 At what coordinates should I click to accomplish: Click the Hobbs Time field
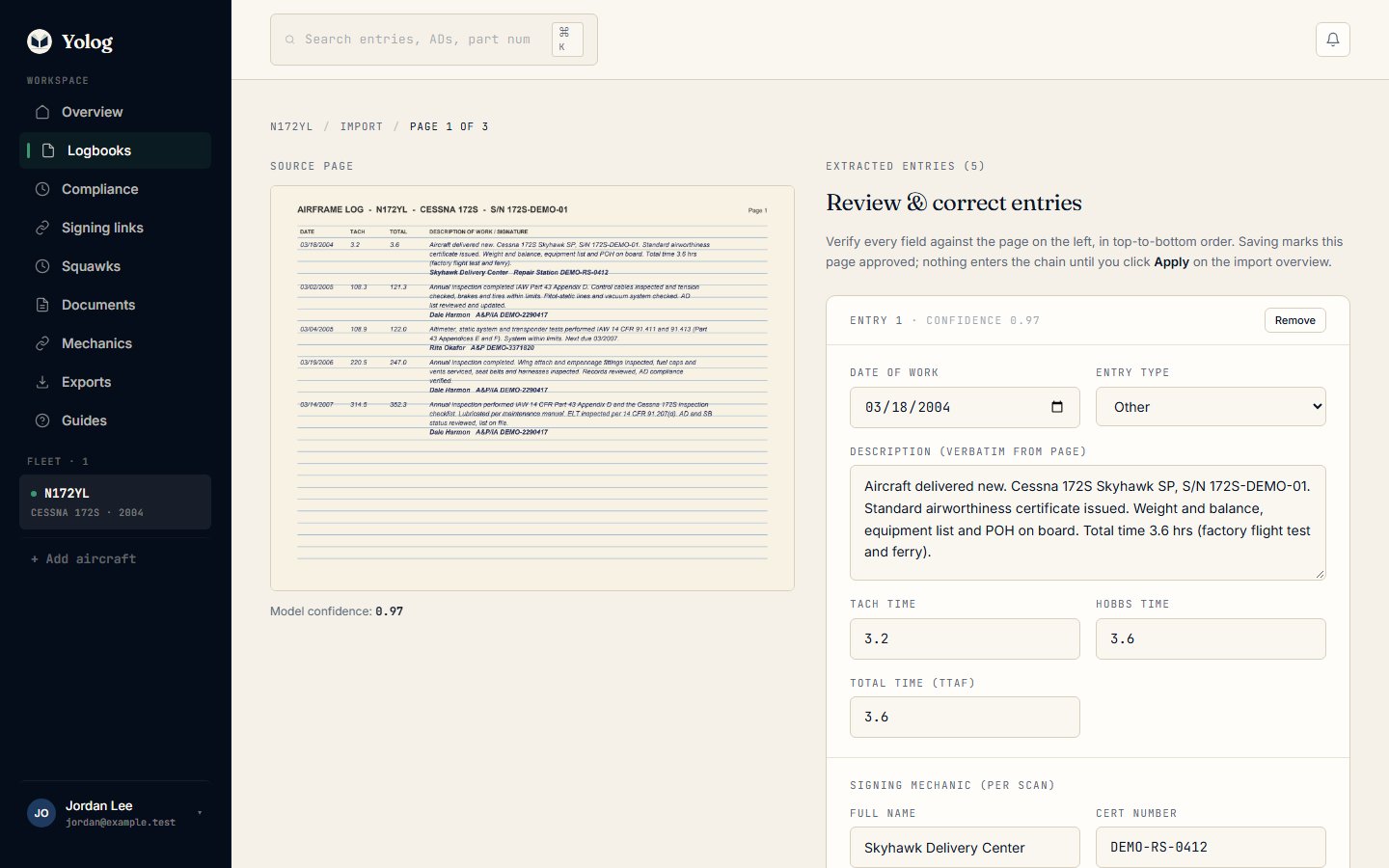[x=1211, y=638]
